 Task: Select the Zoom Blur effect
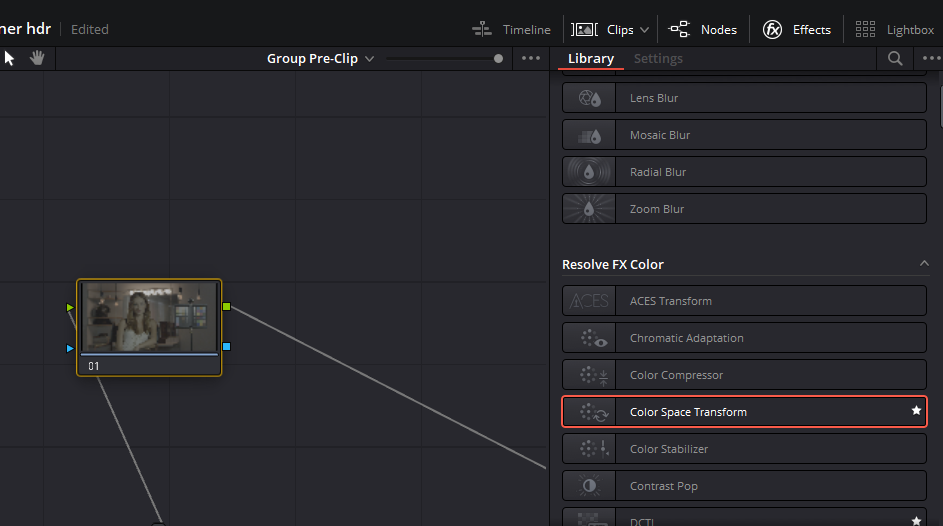[x=744, y=209]
